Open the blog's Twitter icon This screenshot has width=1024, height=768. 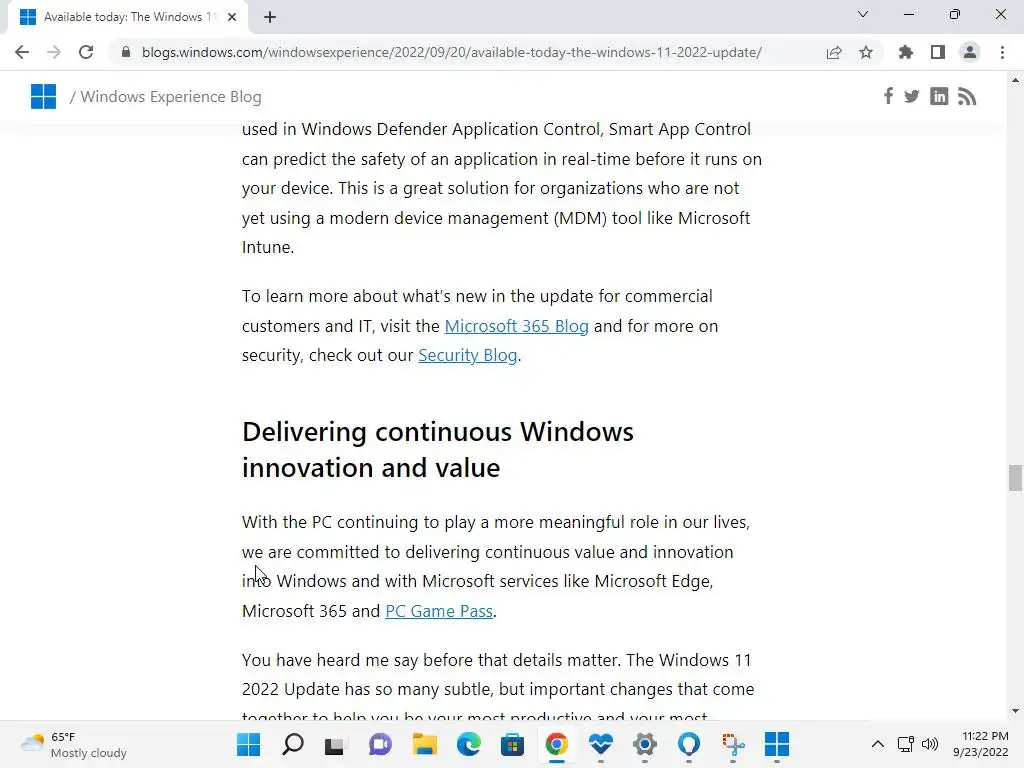(x=912, y=97)
